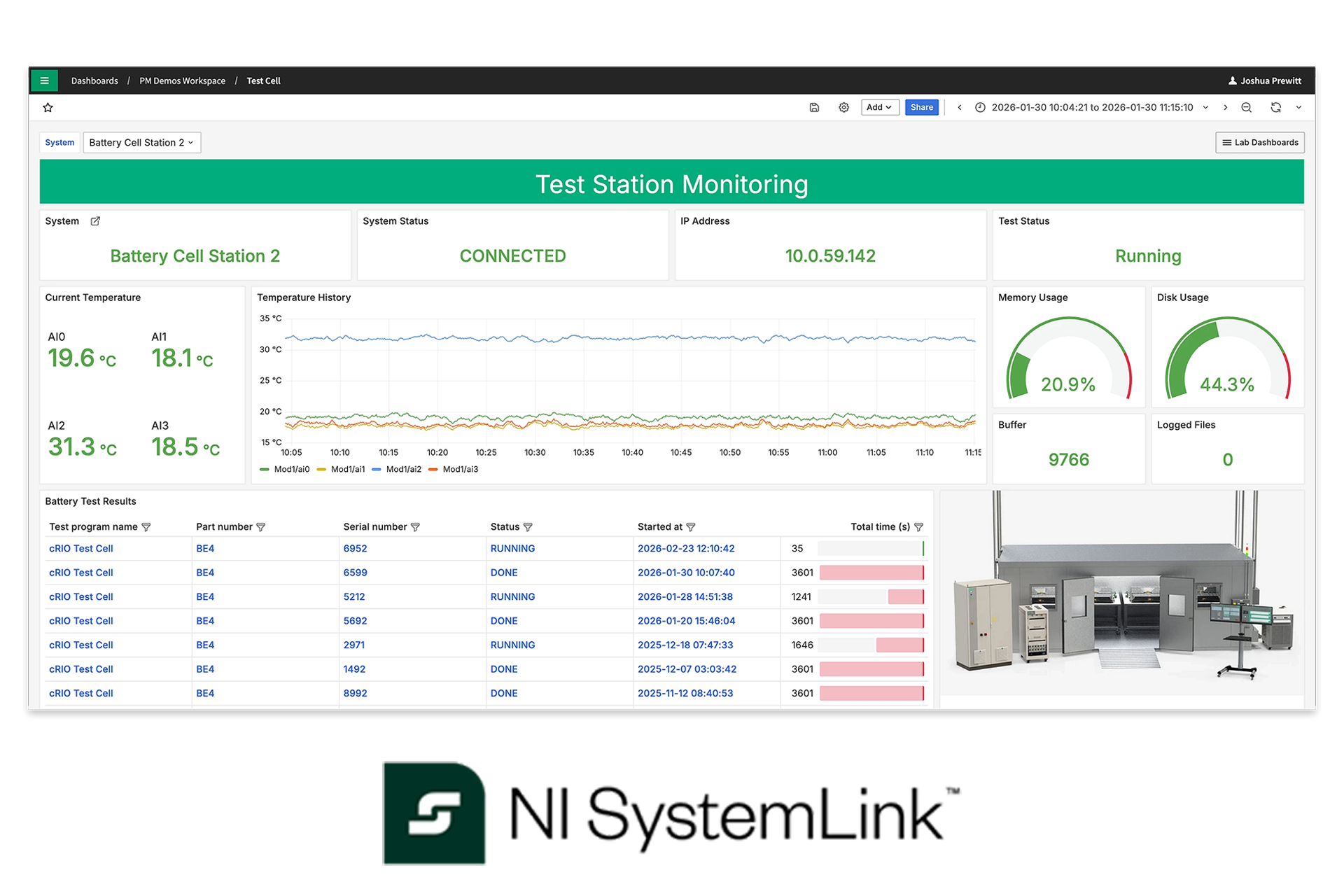
Task: Select the Test Cell breadcrumb
Action: [x=263, y=80]
